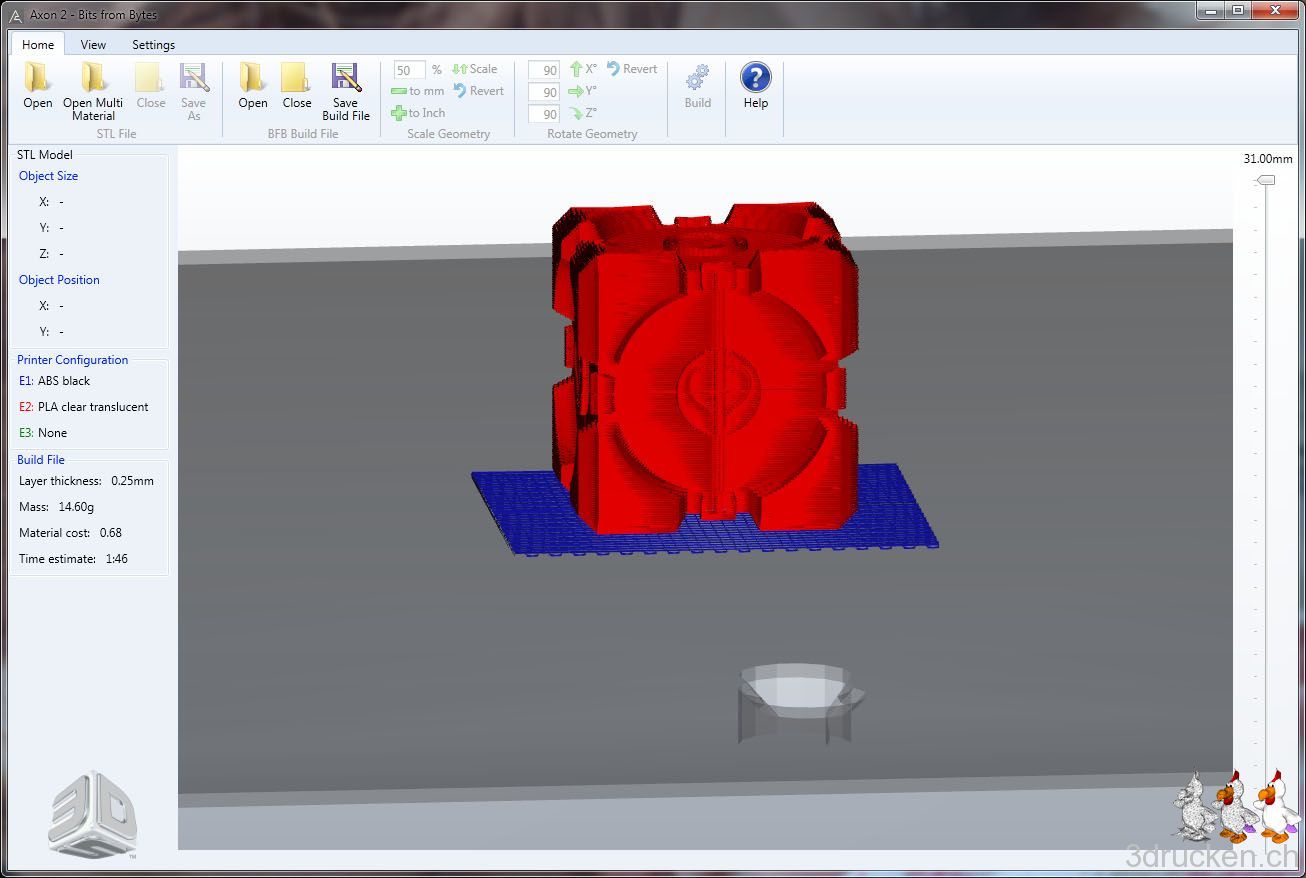Click Revert under Scale Geometry
The height and width of the screenshot is (878, 1306).
(x=479, y=91)
